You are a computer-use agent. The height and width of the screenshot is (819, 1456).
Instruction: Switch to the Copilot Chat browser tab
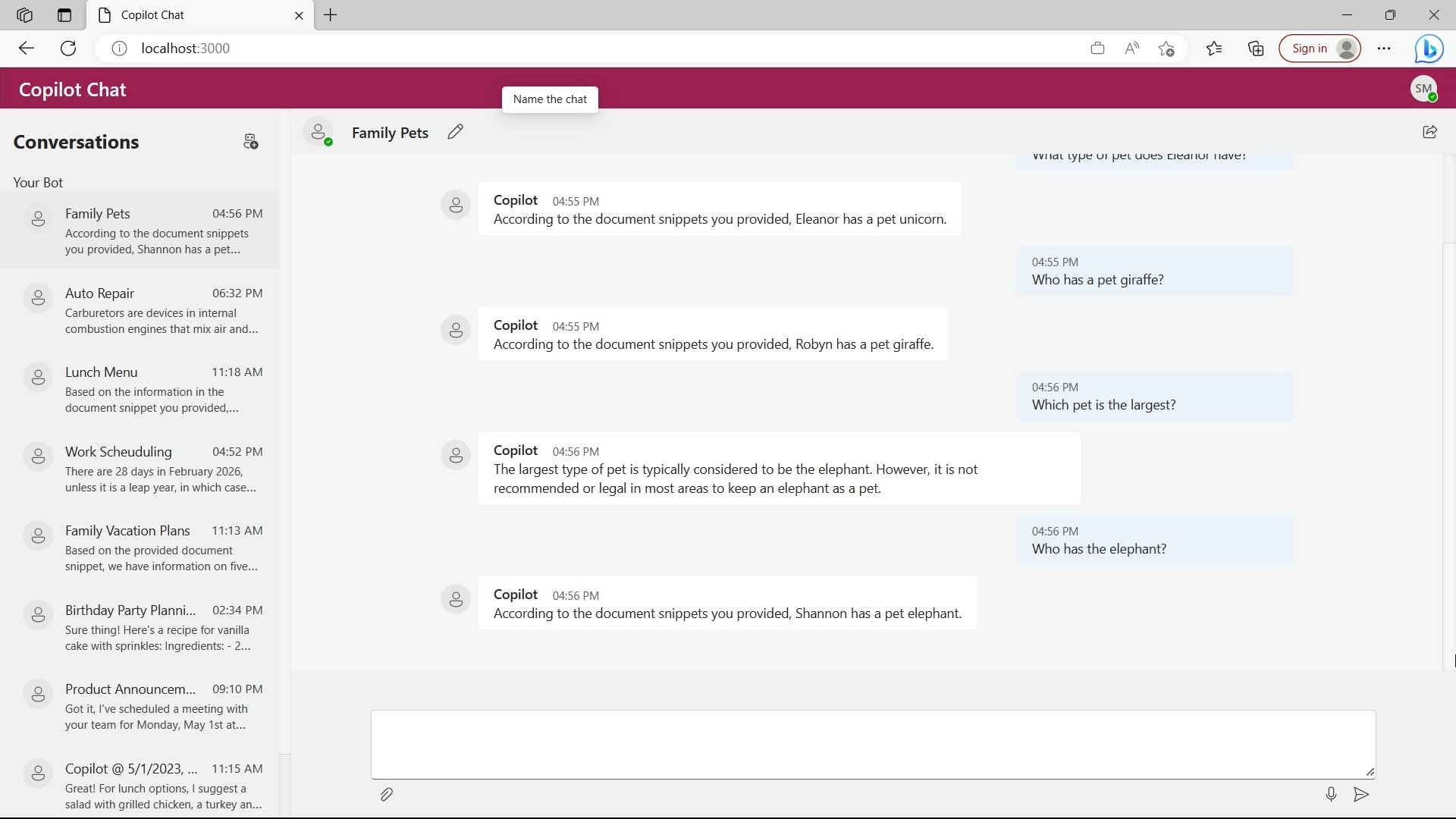tap(193, 15)
